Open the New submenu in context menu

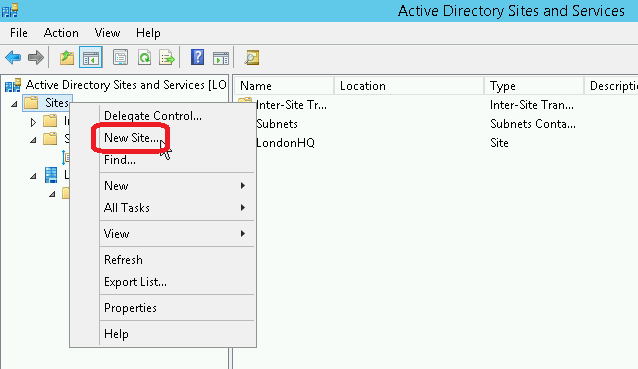coord(177,186)
